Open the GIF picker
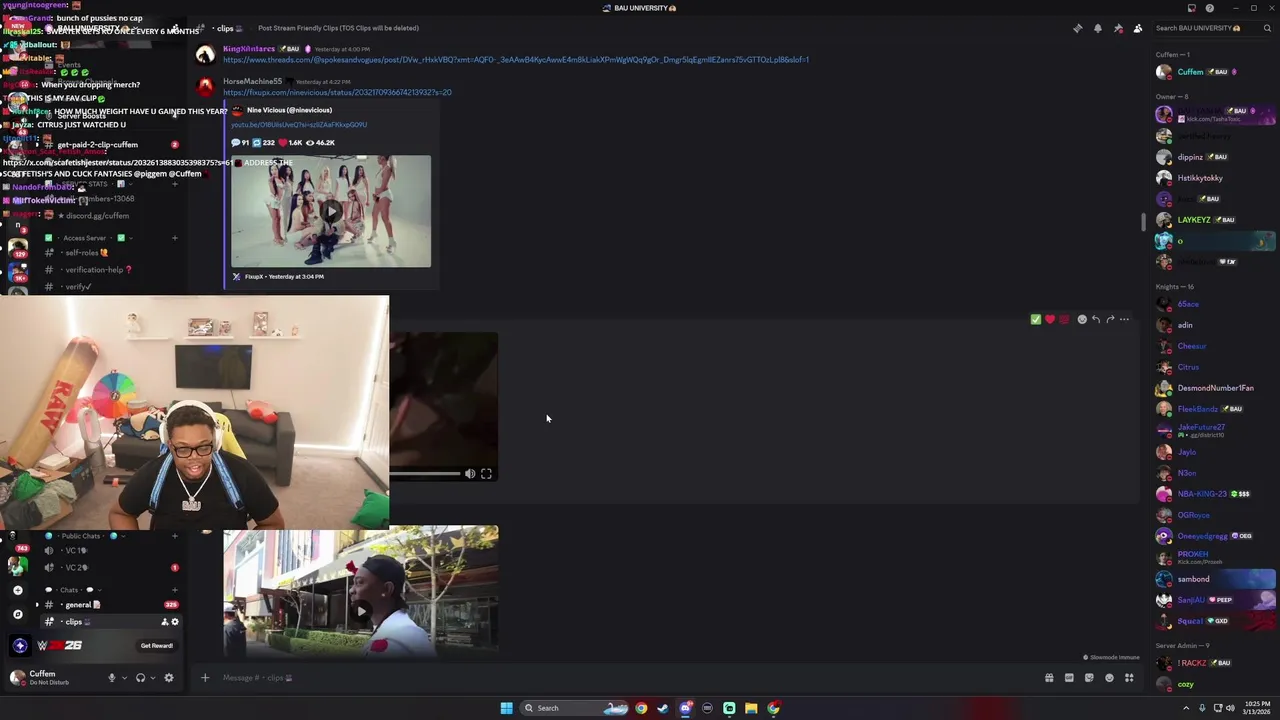Screen dimensions: 1280x720 tap(1069, 678)
